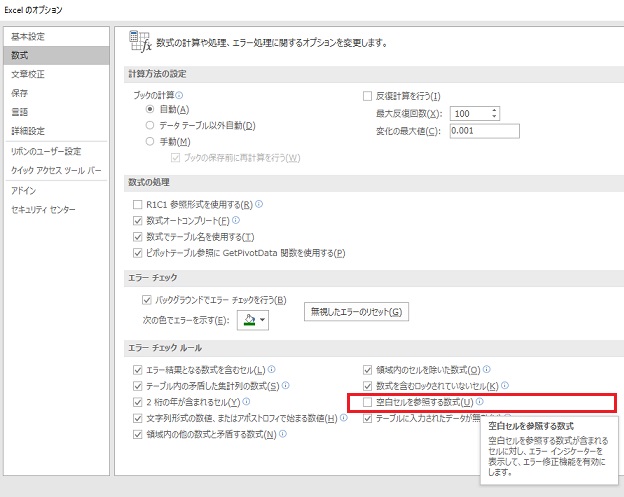Click 無視したエラーのリセット(G) button

coord(356,312)
